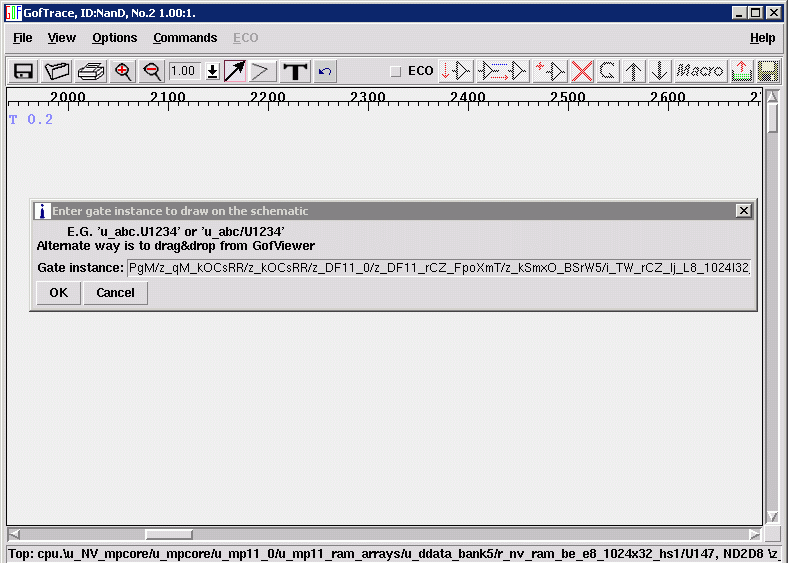
Task: Zoom out with the minus magnifier
Action: pyautogui.click(x=152, y=71)
